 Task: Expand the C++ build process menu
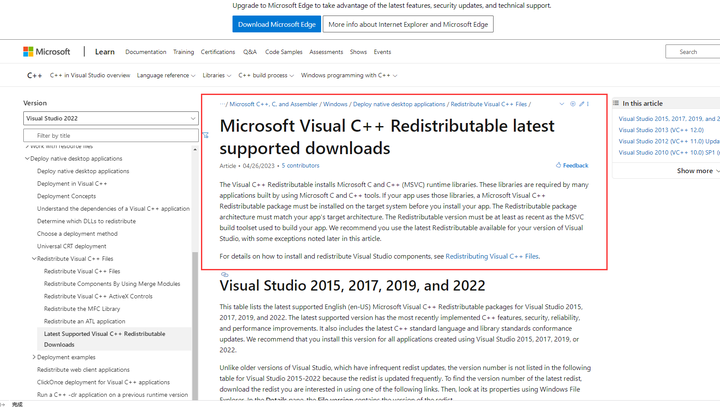click(266, 75)
